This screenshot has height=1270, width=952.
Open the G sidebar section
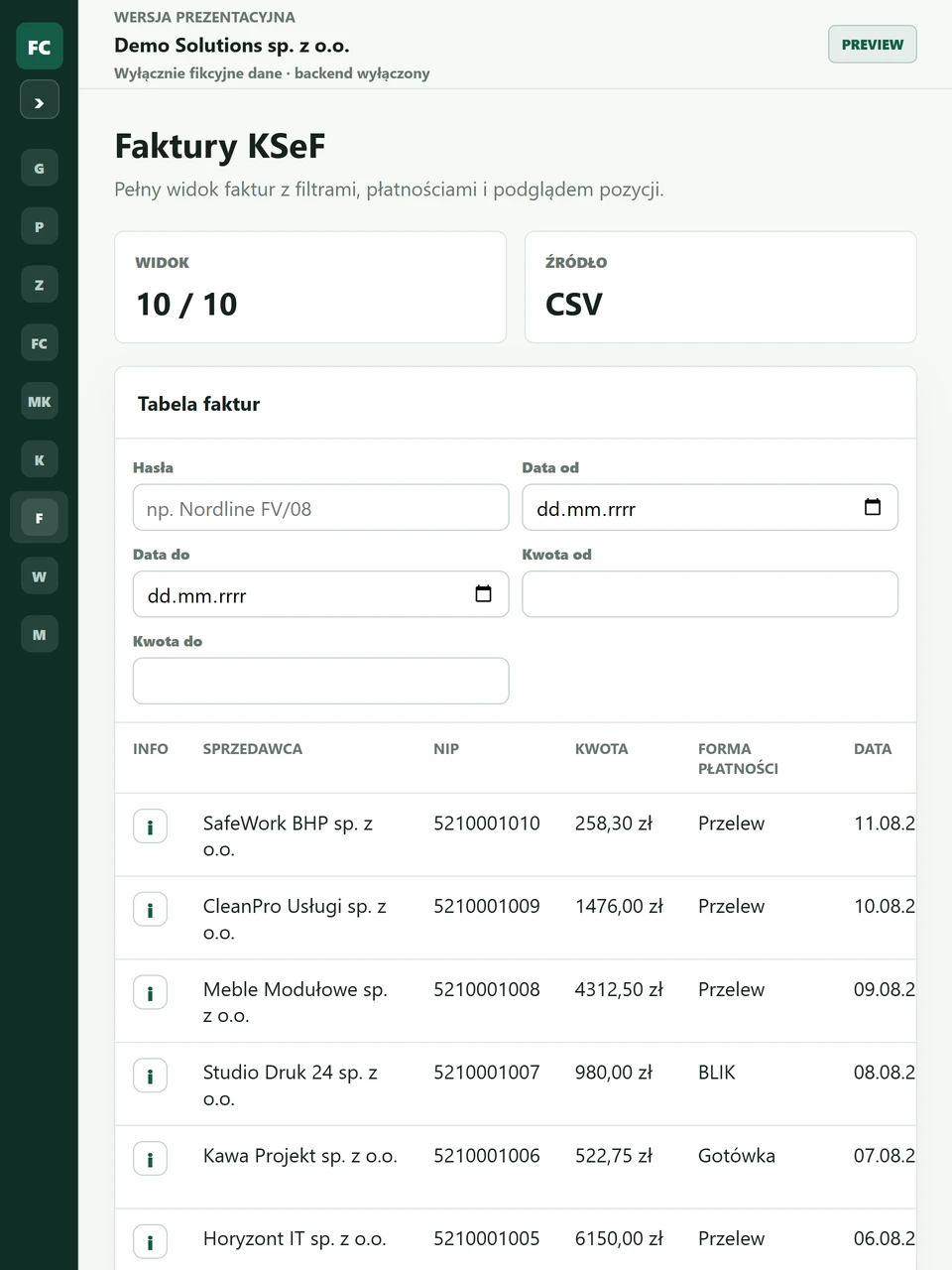pyautogui.click(x=40, y=169)
